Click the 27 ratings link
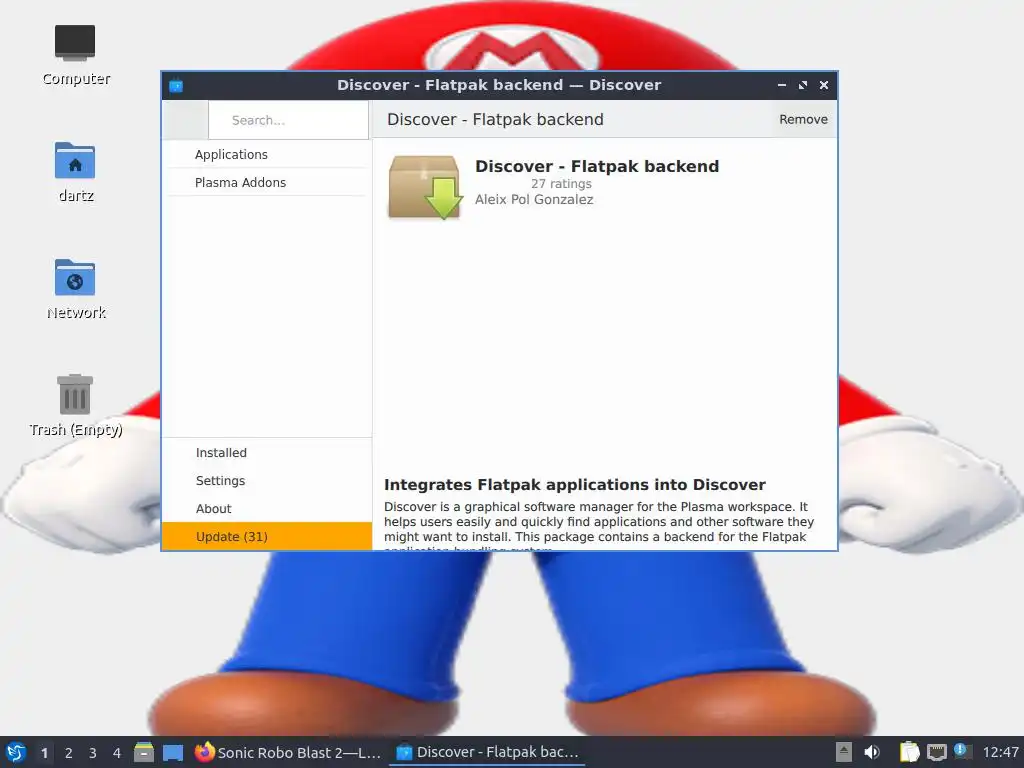The height and width of the screenshot is (768, 1024). 561,184
